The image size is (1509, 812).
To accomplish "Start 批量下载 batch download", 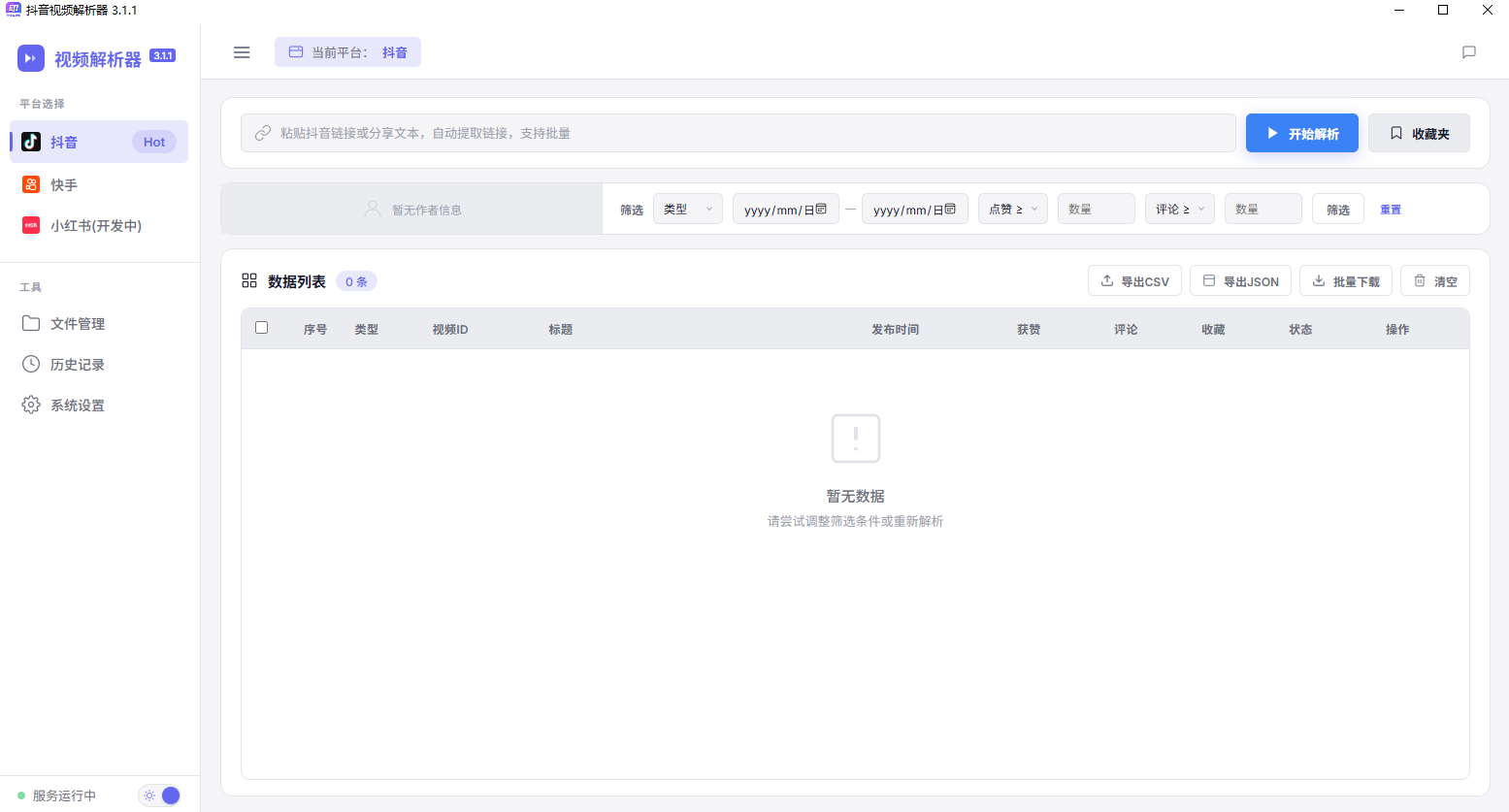I will (x=1346, y=280).
